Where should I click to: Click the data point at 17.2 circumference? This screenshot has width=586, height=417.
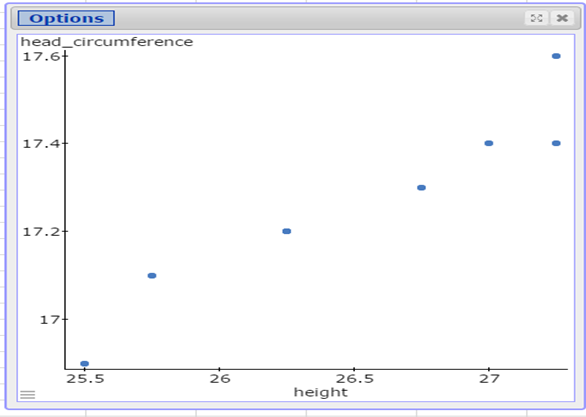[287, 231]
